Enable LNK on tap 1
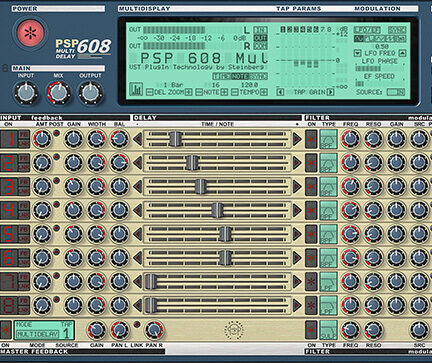Viewport: 432px width, 363px height. click(24, 144)
